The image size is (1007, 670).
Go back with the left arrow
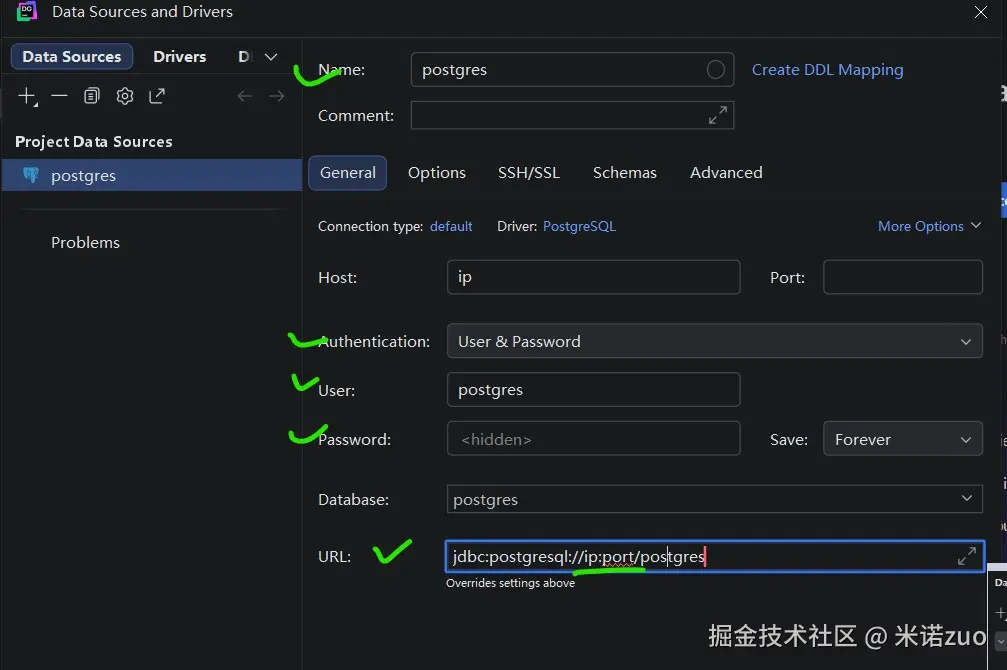coord(245,96)
